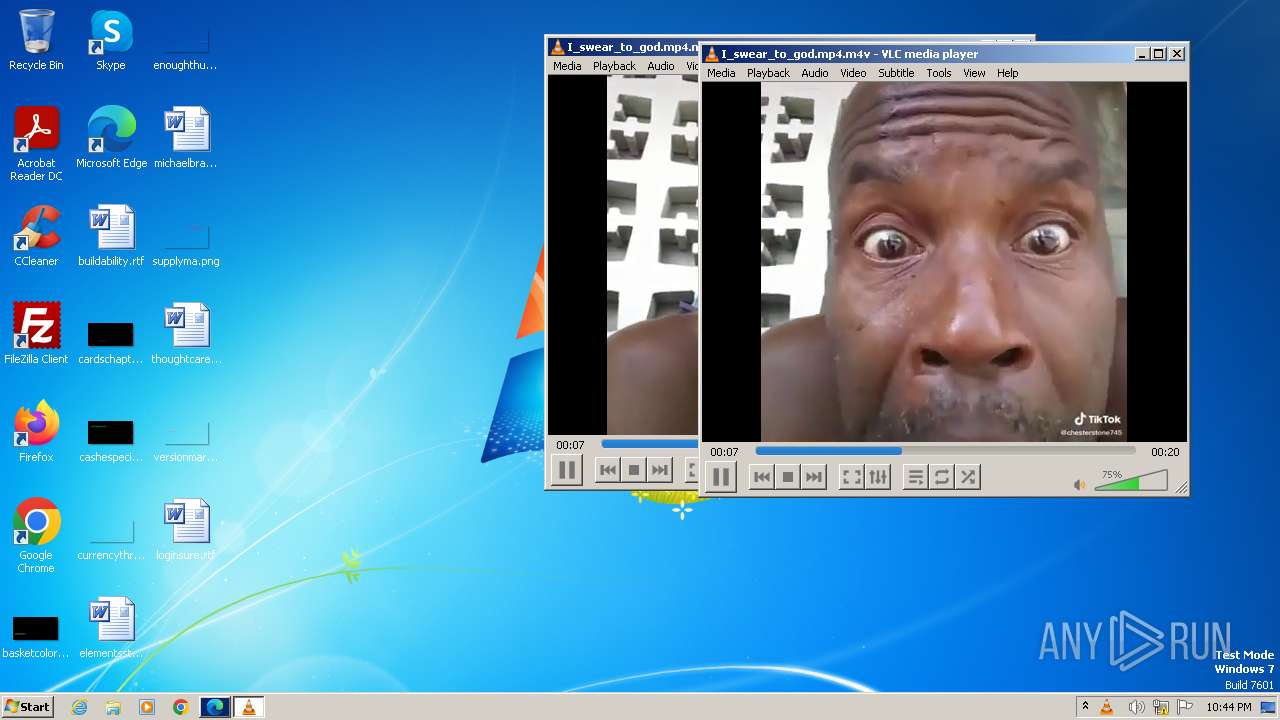Select the Firefox desktop shortcut

click(36, 432)
